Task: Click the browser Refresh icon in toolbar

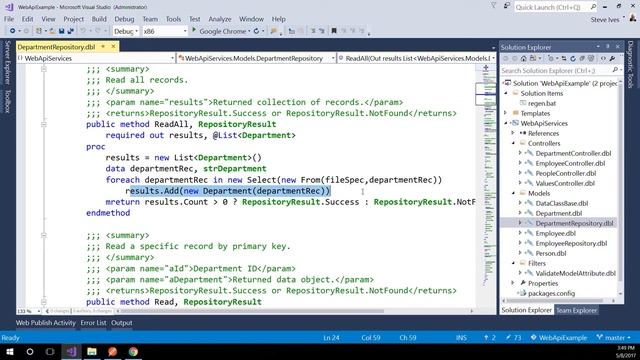Action: click(x=256, y=31)
